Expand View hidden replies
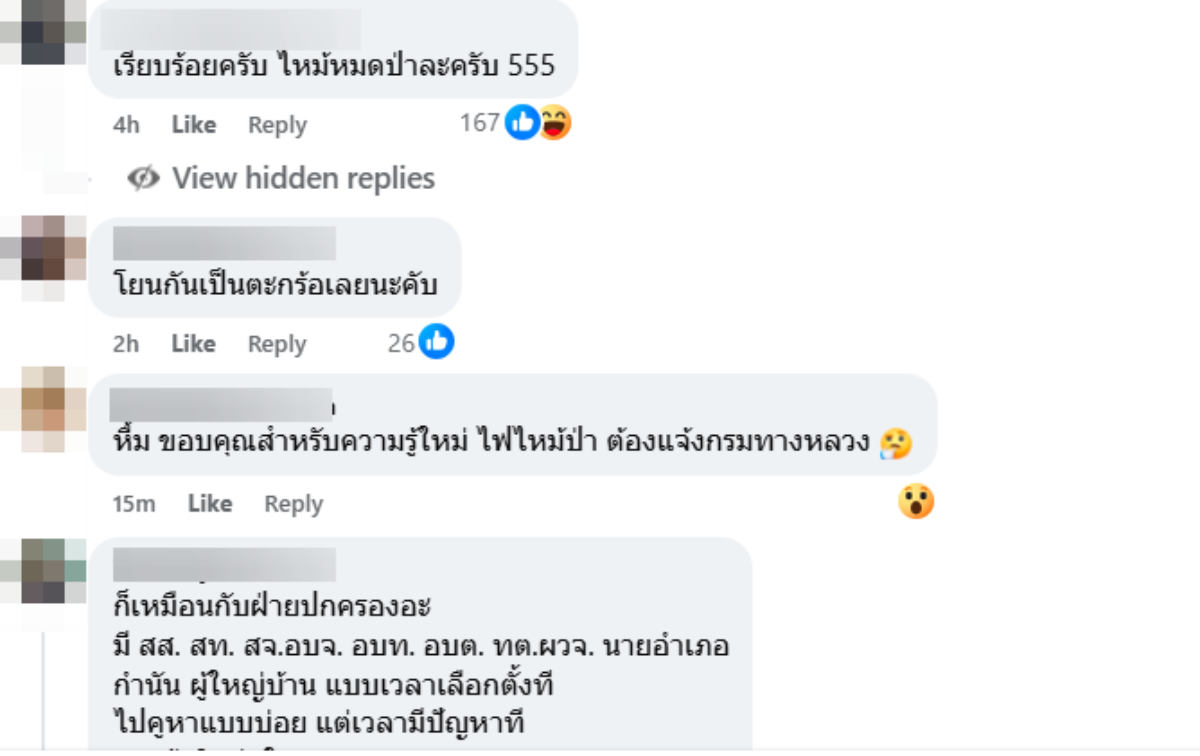The image size is (1200, 756). pos(303,178)
